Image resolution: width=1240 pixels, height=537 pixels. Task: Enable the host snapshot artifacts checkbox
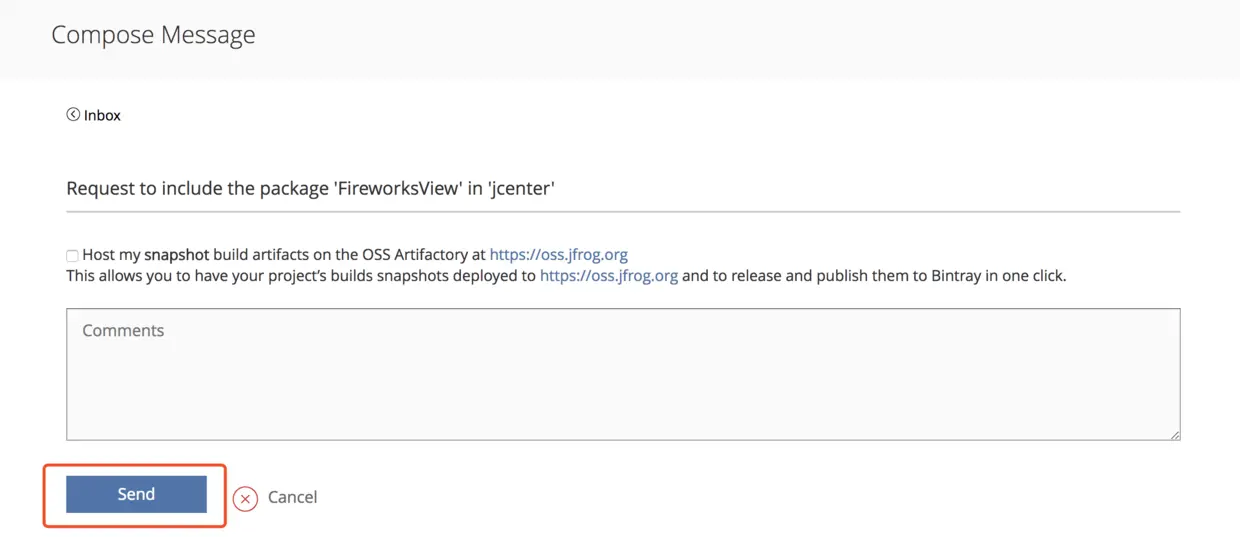(x=72, y=256)
